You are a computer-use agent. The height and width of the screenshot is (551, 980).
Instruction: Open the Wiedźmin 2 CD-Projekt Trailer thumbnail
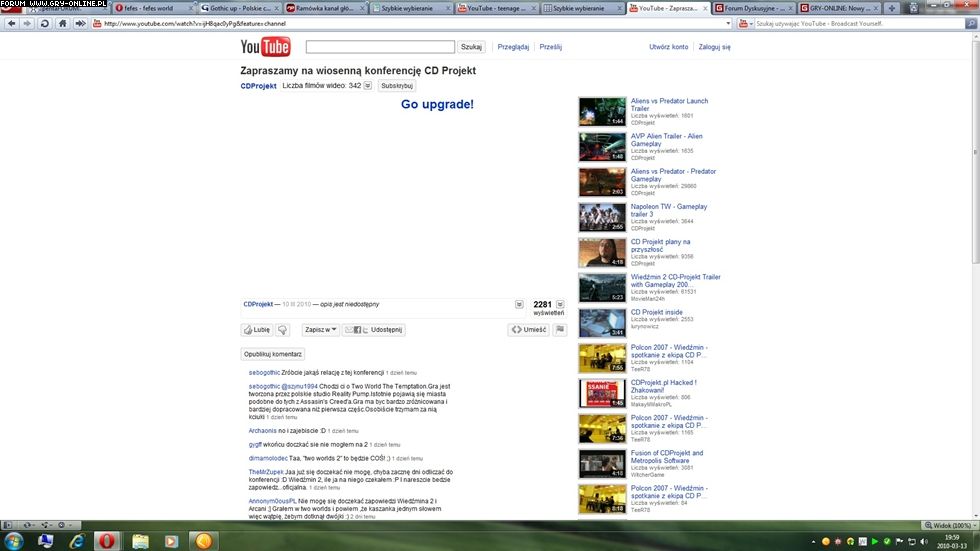(602, 288)
